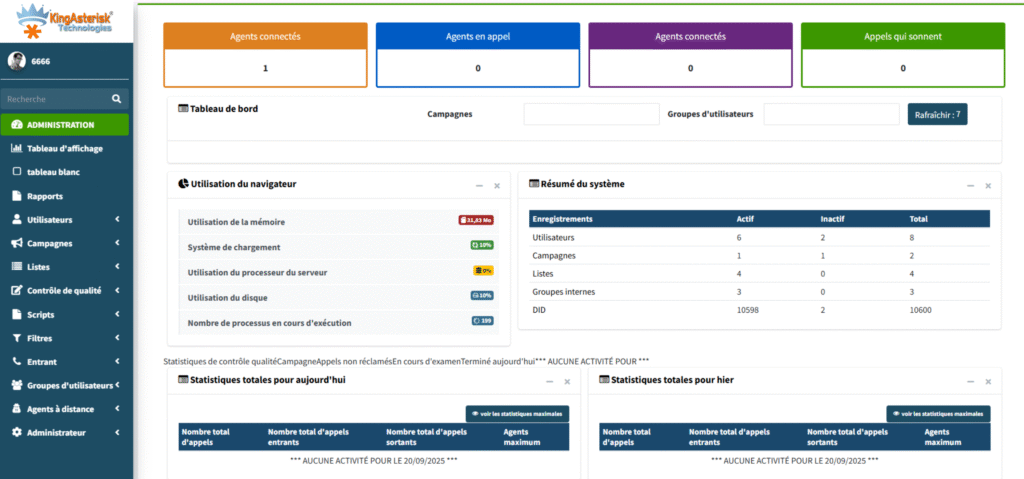The image size is (1024, 479).
Task: Open Tableau d'affichage in sidebar
Action: [x=64, y=148]
